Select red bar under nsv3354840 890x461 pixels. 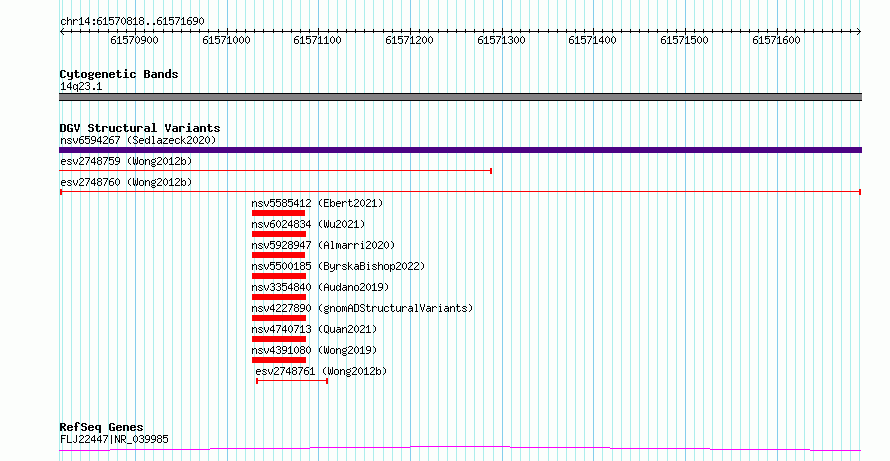[x=279, y=297]
